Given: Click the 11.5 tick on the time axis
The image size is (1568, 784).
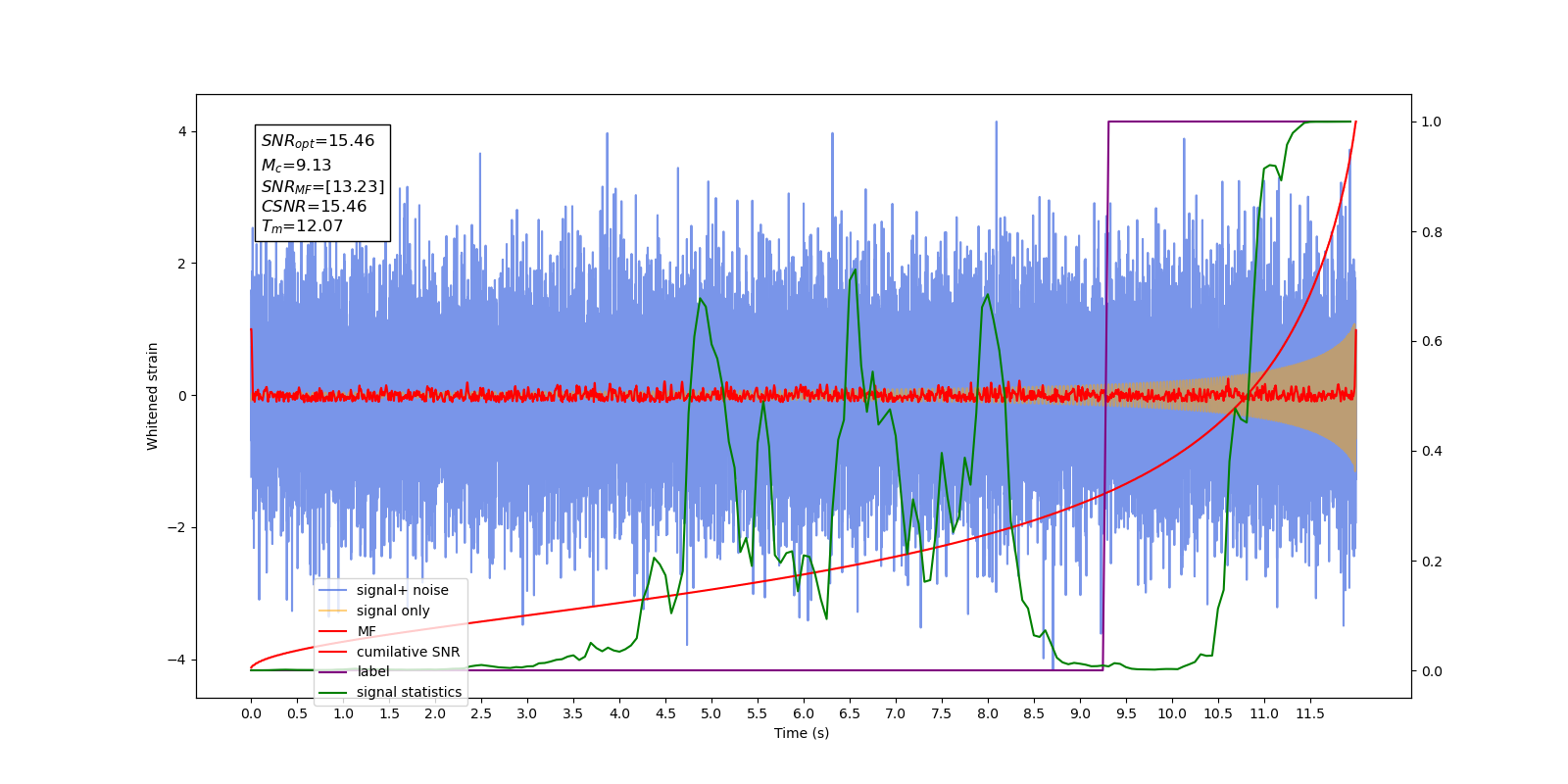Looking at the screenshot, I should click(1310, 713).
